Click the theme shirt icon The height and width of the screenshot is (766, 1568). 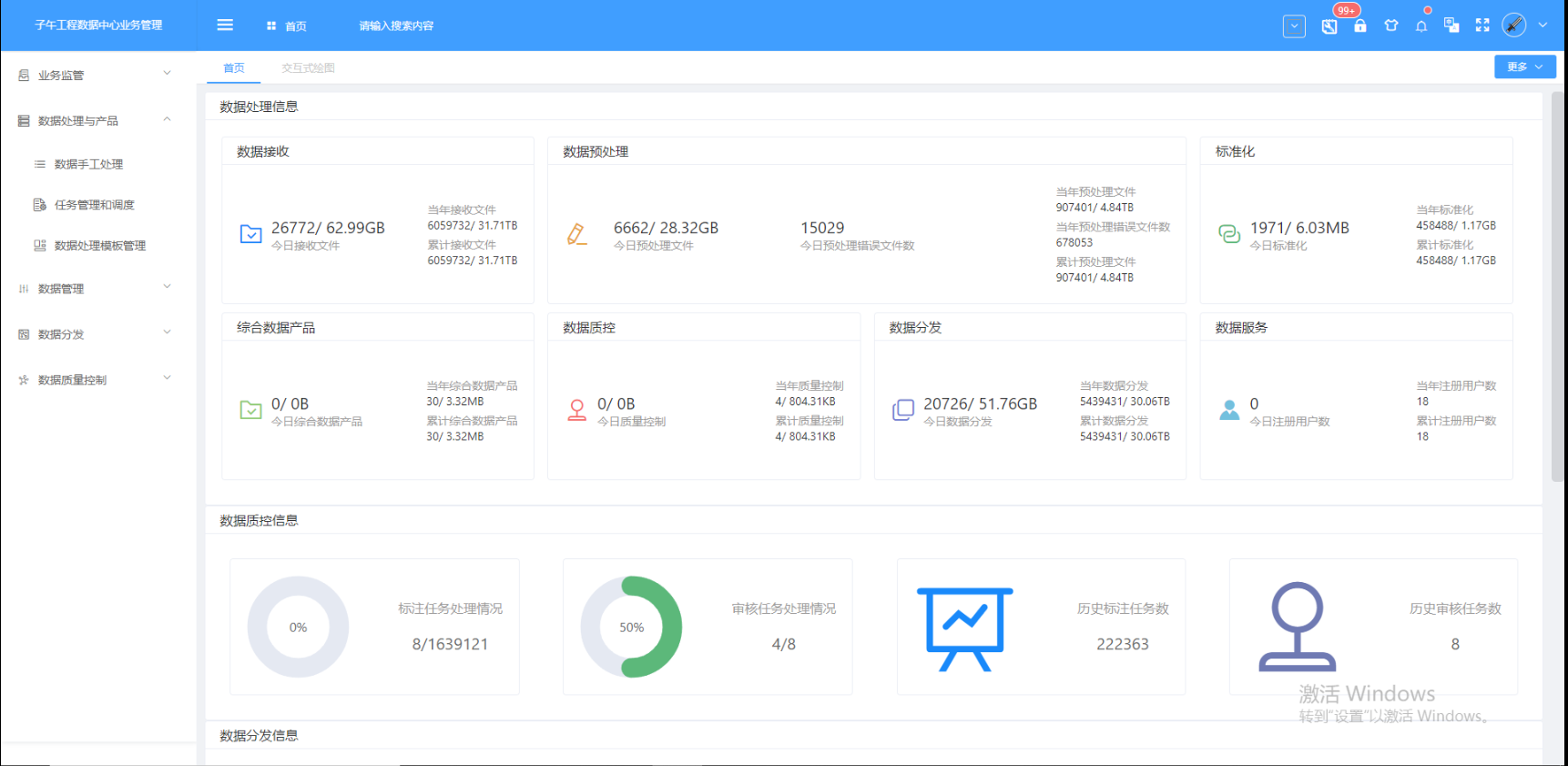pyautogui.click(x=1391, y=26)
